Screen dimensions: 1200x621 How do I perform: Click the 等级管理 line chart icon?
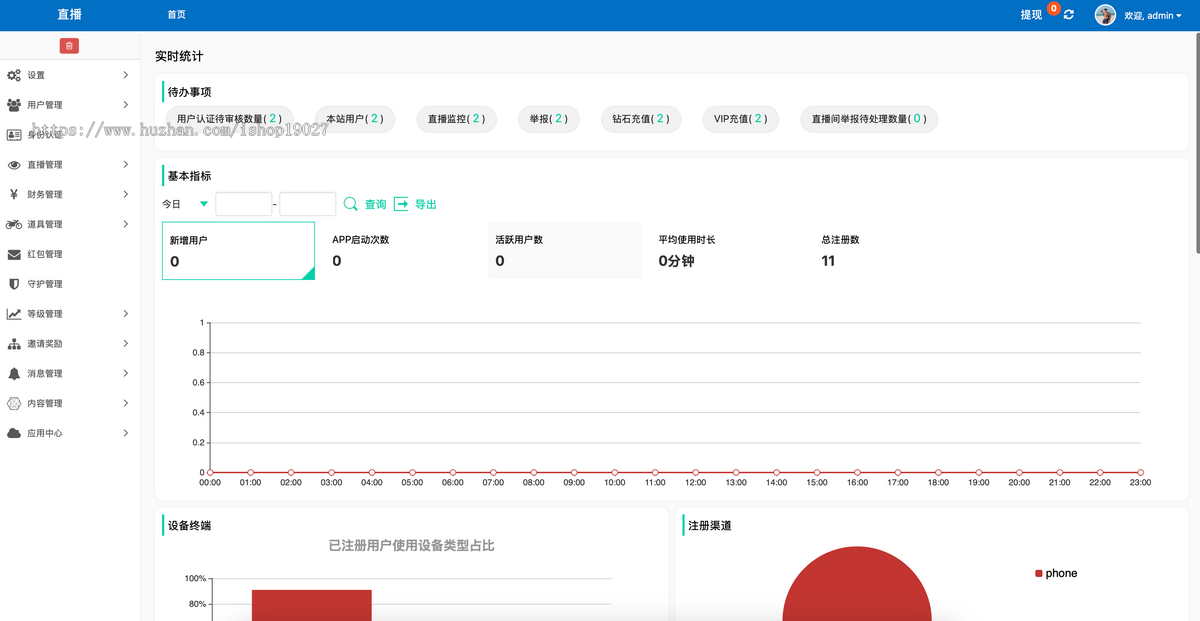[x=14, y=314]
